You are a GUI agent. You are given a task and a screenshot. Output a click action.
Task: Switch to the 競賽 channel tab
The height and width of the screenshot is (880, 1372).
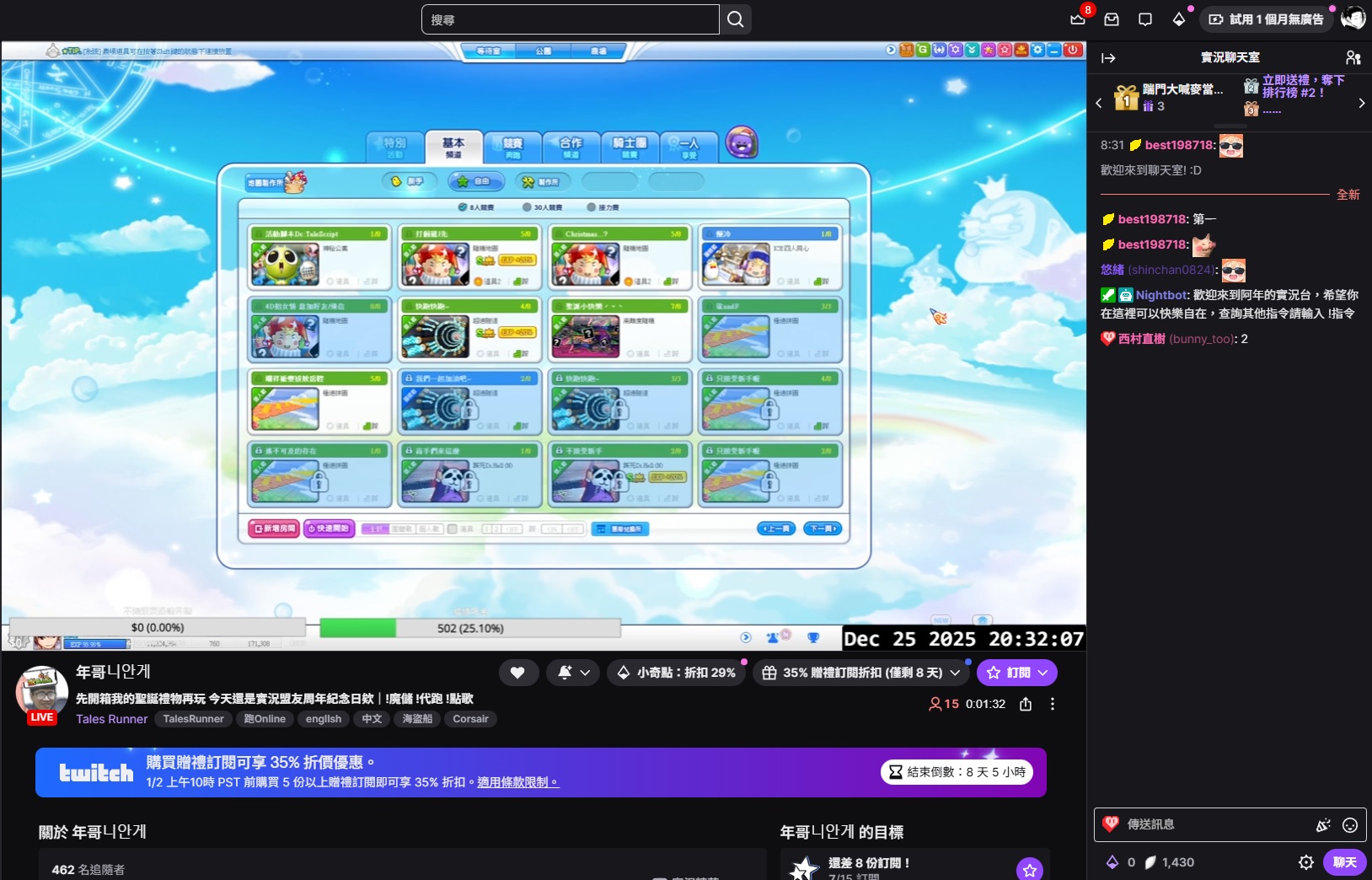[512, 148]
